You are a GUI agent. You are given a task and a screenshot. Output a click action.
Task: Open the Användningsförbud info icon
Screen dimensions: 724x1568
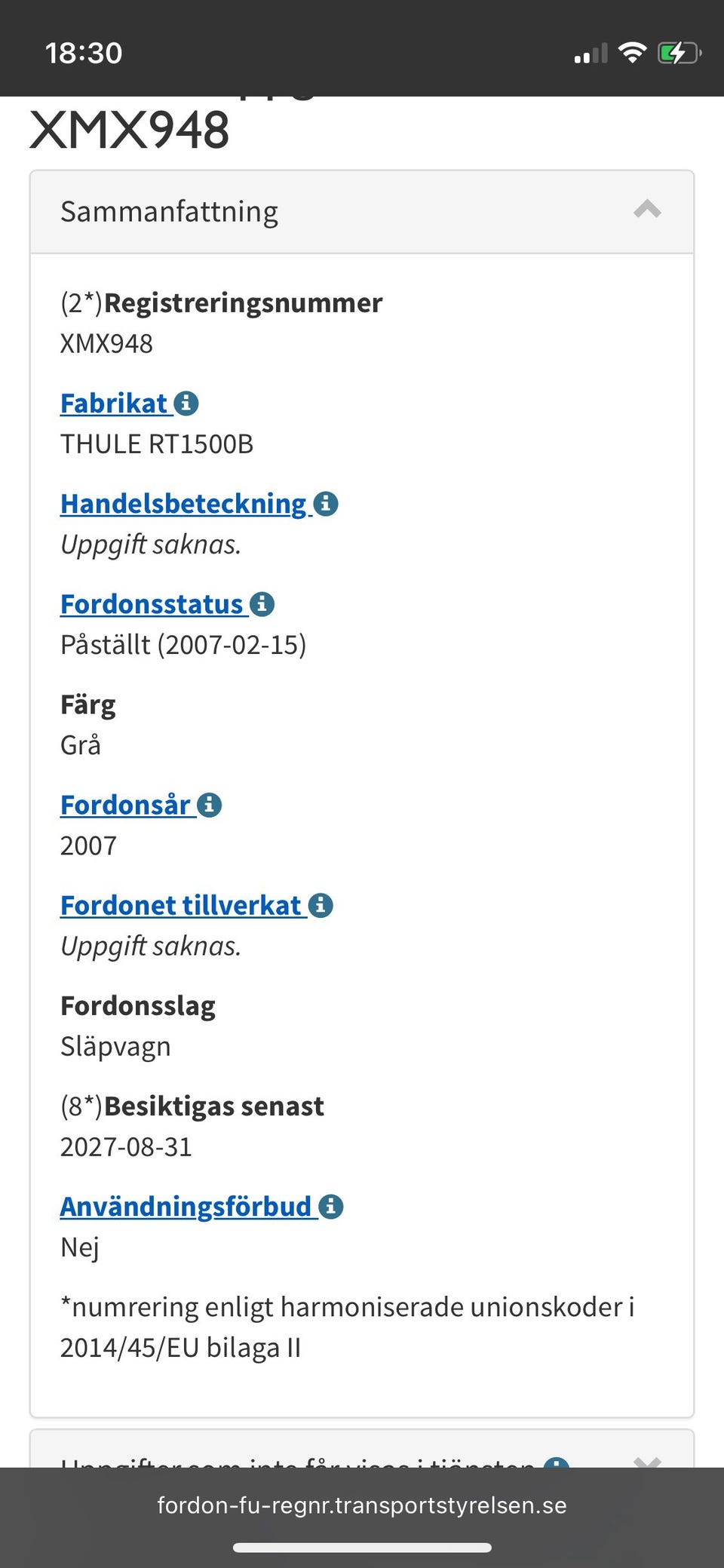330,1206
